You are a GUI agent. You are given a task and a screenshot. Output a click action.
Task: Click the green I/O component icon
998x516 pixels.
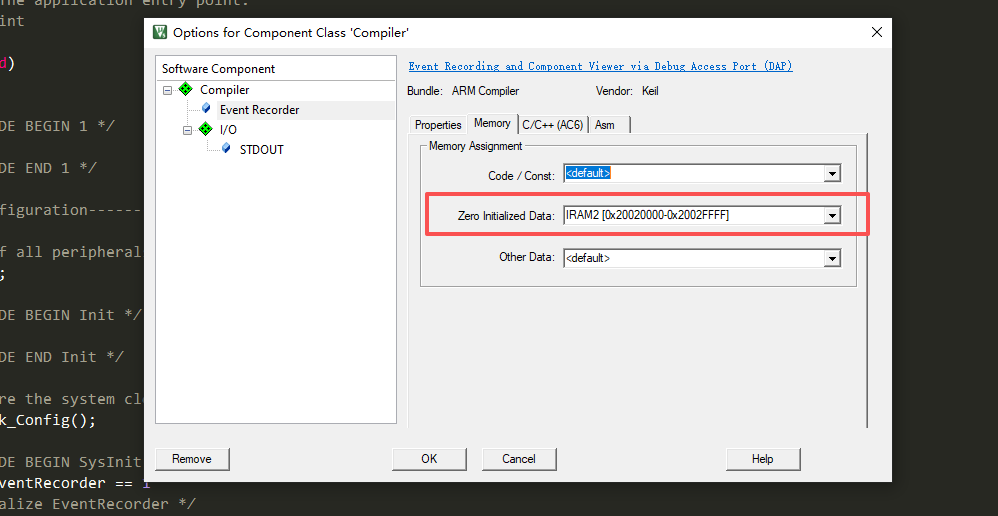click(x=206, y=129)
